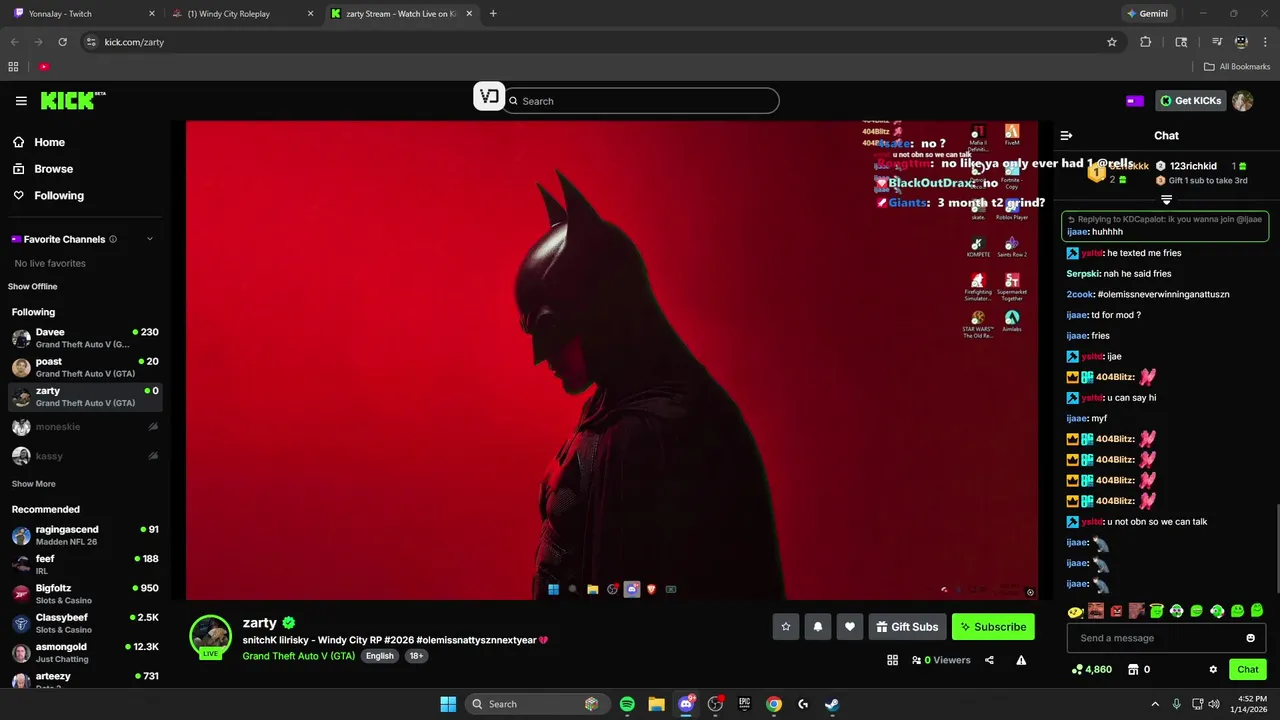Screen dimensions: 1280x720
Task: Expand Show More in Following list
Action: coord(33,484)
